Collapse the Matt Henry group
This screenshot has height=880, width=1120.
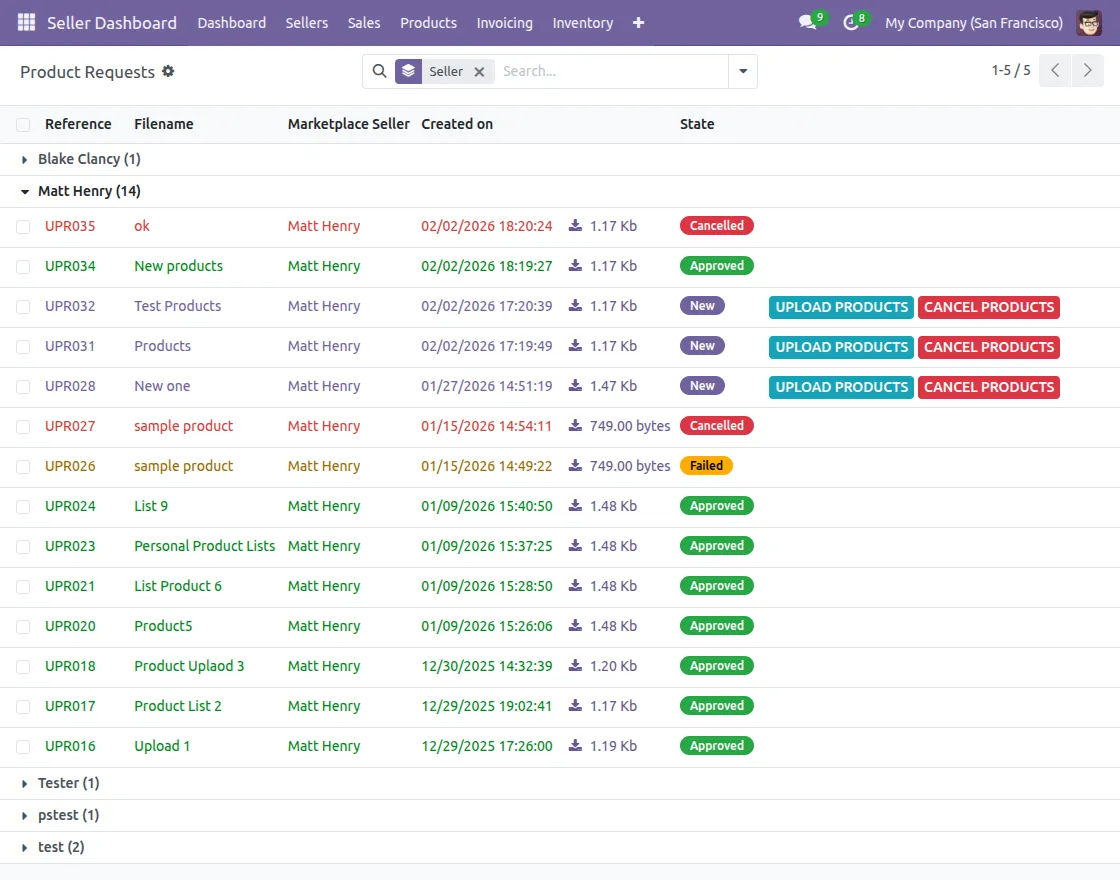coord(24,191)
